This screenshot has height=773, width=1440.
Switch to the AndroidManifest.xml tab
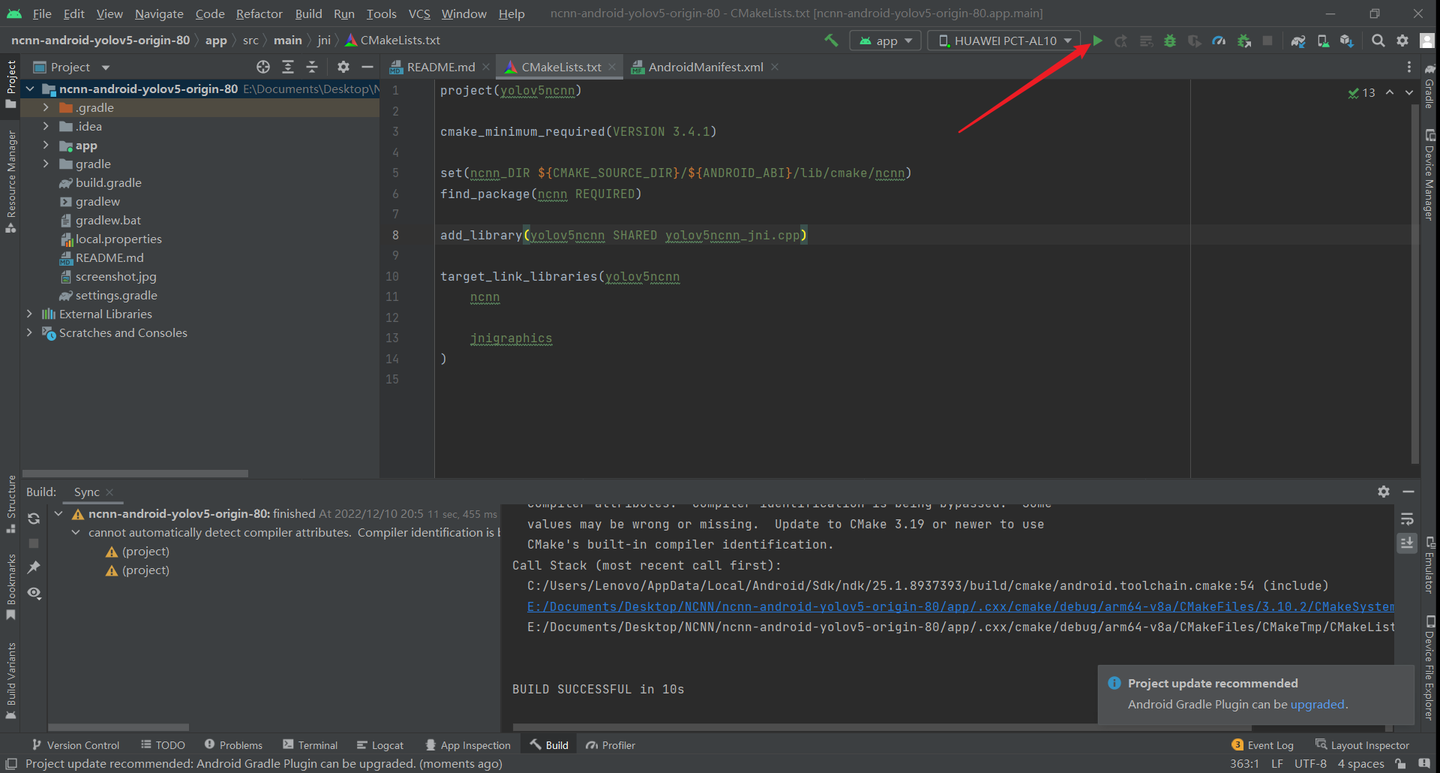click(x=705, y=67)
